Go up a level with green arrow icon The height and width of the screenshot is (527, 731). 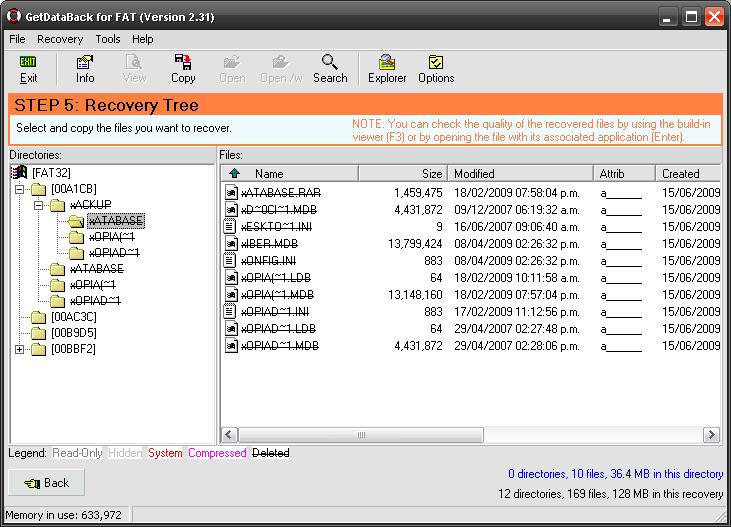click(x=234, y=173)
